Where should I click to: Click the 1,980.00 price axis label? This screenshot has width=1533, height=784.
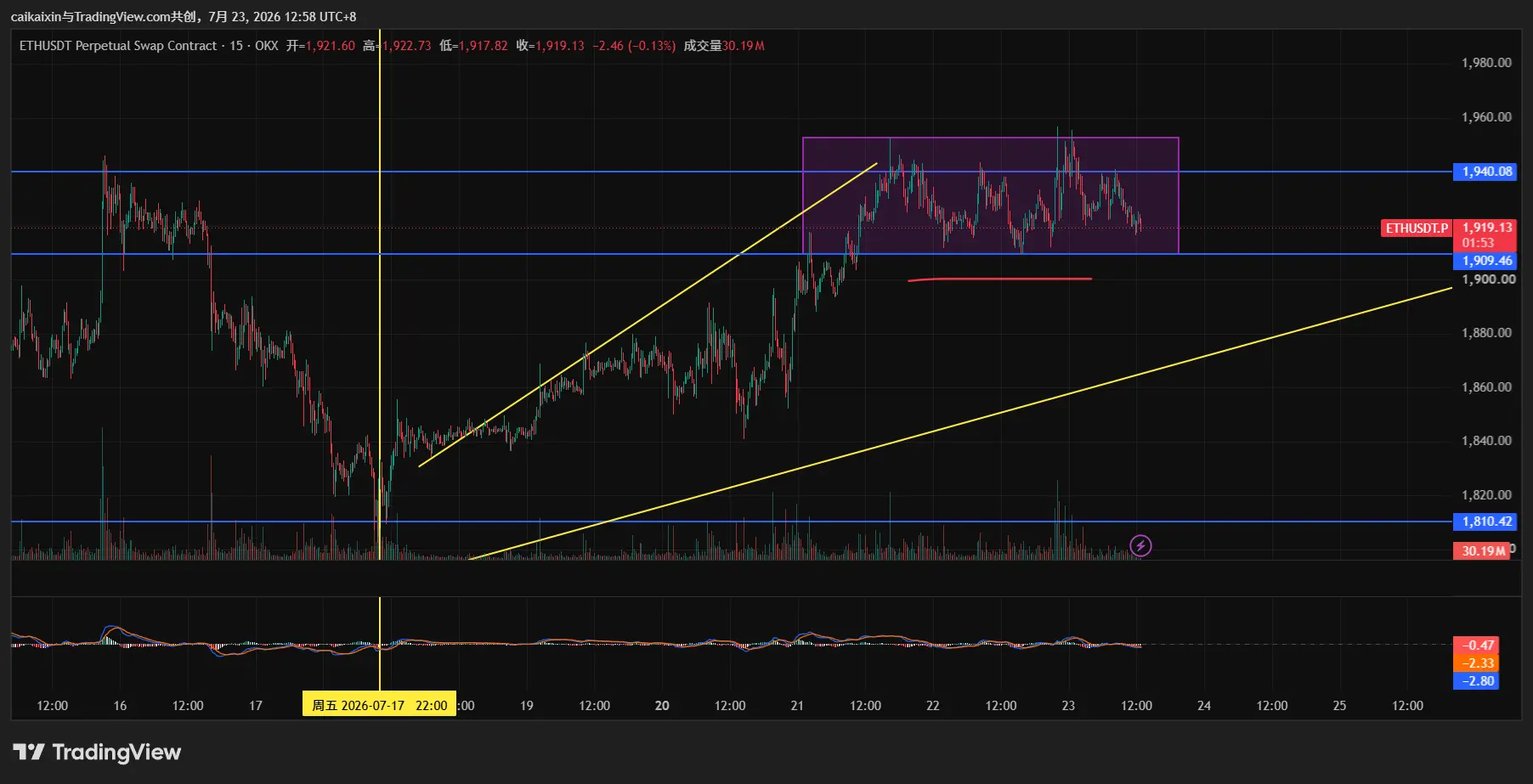(x=1486, y=63)
